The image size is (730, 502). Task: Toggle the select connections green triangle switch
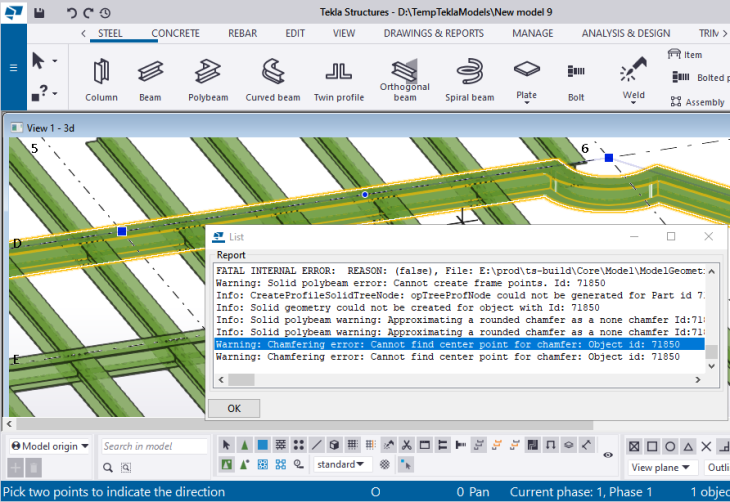[244, 445]
